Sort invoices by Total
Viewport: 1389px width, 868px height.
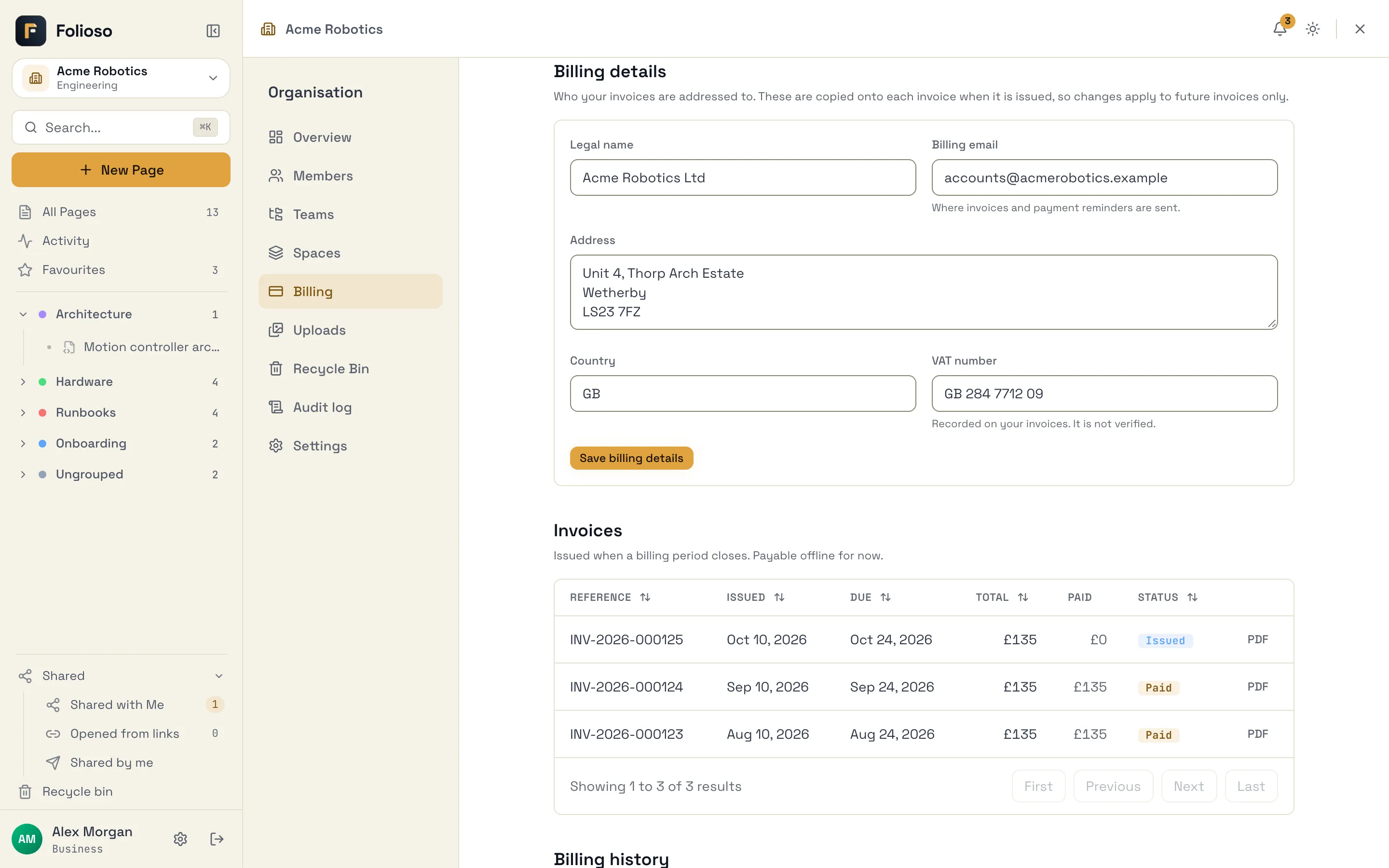click(x=1002, y=597)
